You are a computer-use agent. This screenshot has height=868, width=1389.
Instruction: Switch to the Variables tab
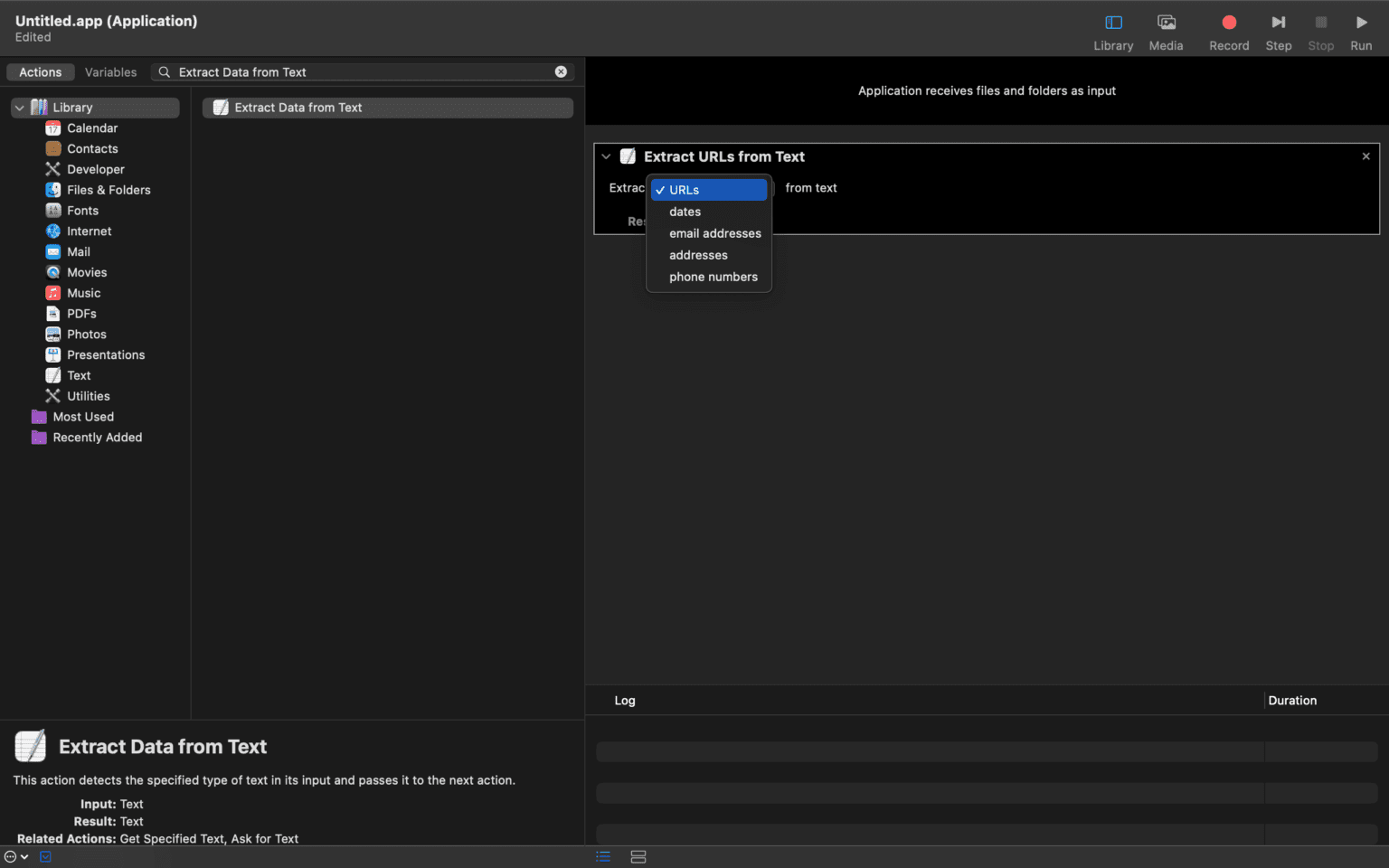110,72
